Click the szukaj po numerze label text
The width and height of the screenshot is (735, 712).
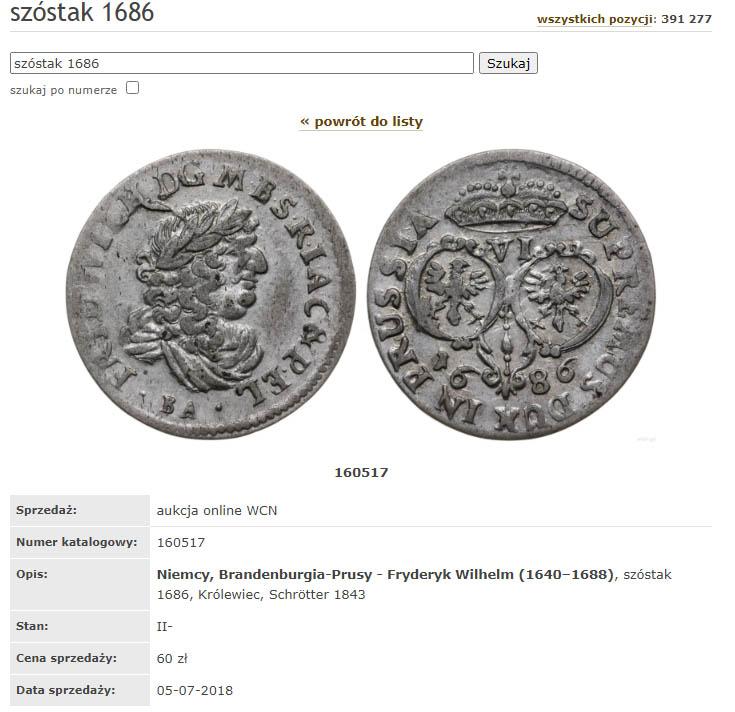coord(63,90)
